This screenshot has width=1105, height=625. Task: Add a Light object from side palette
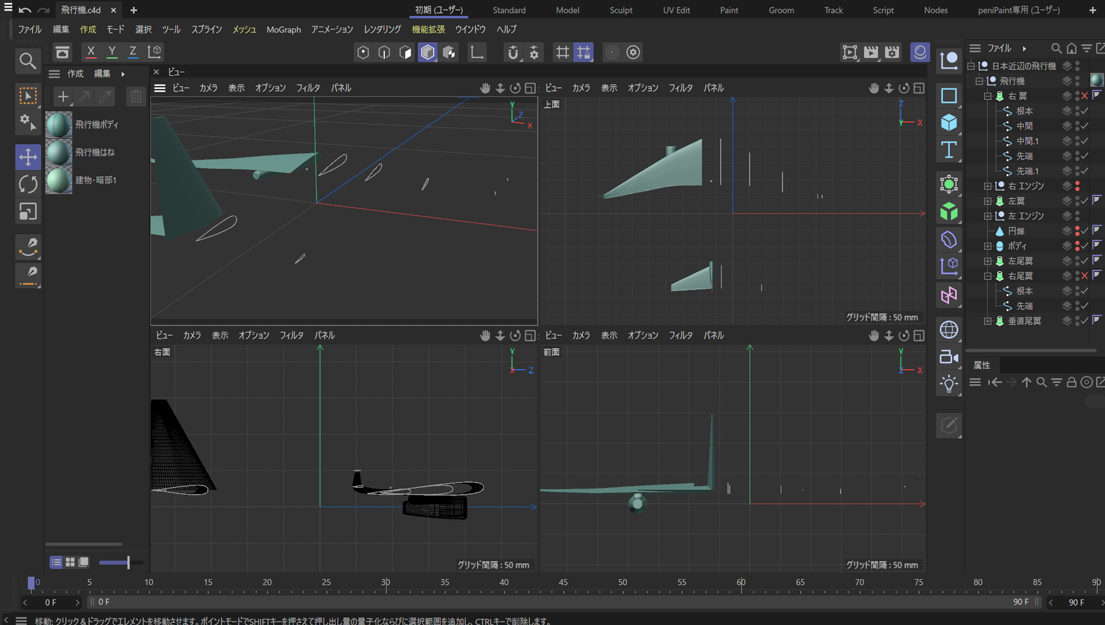coord(949,384)
